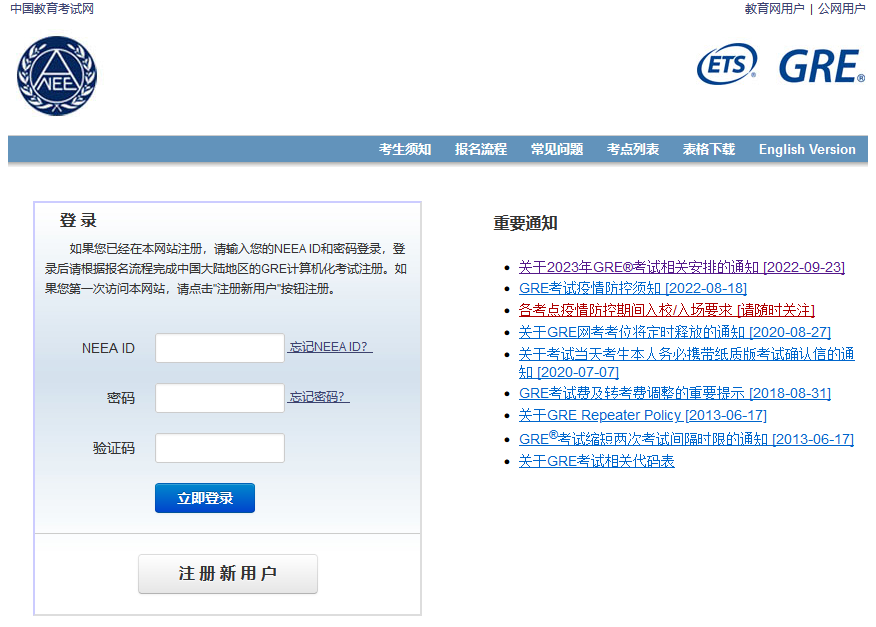Click the 密码 password field
Viewport: 876px width, 627px height.
click(220, 398)
